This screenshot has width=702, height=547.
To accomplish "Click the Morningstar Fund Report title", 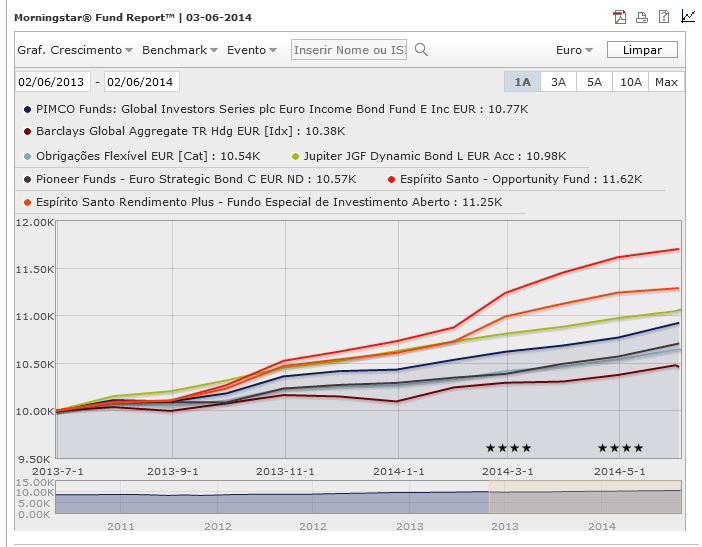I will pyautogui.click(x=133, y=17).
